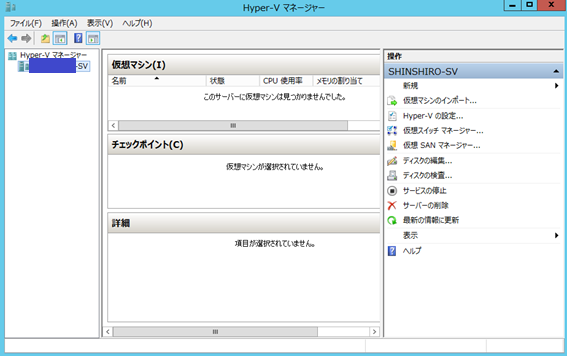The image size is (567, 363).
Task: Open ディスクの検査... action
Action: (427, 176)
